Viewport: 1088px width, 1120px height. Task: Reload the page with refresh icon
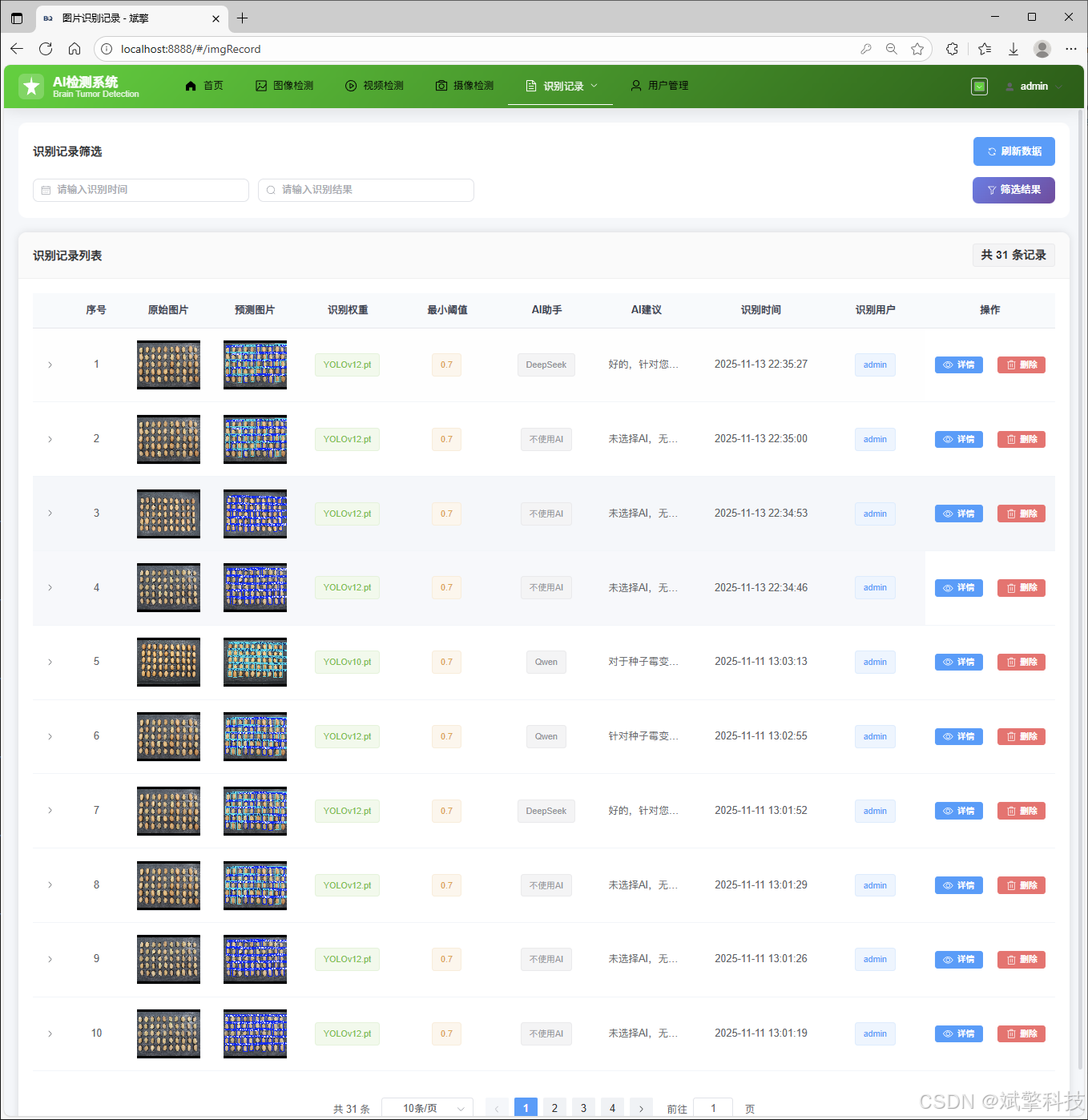pyautogui.click(x=46, y=49)
